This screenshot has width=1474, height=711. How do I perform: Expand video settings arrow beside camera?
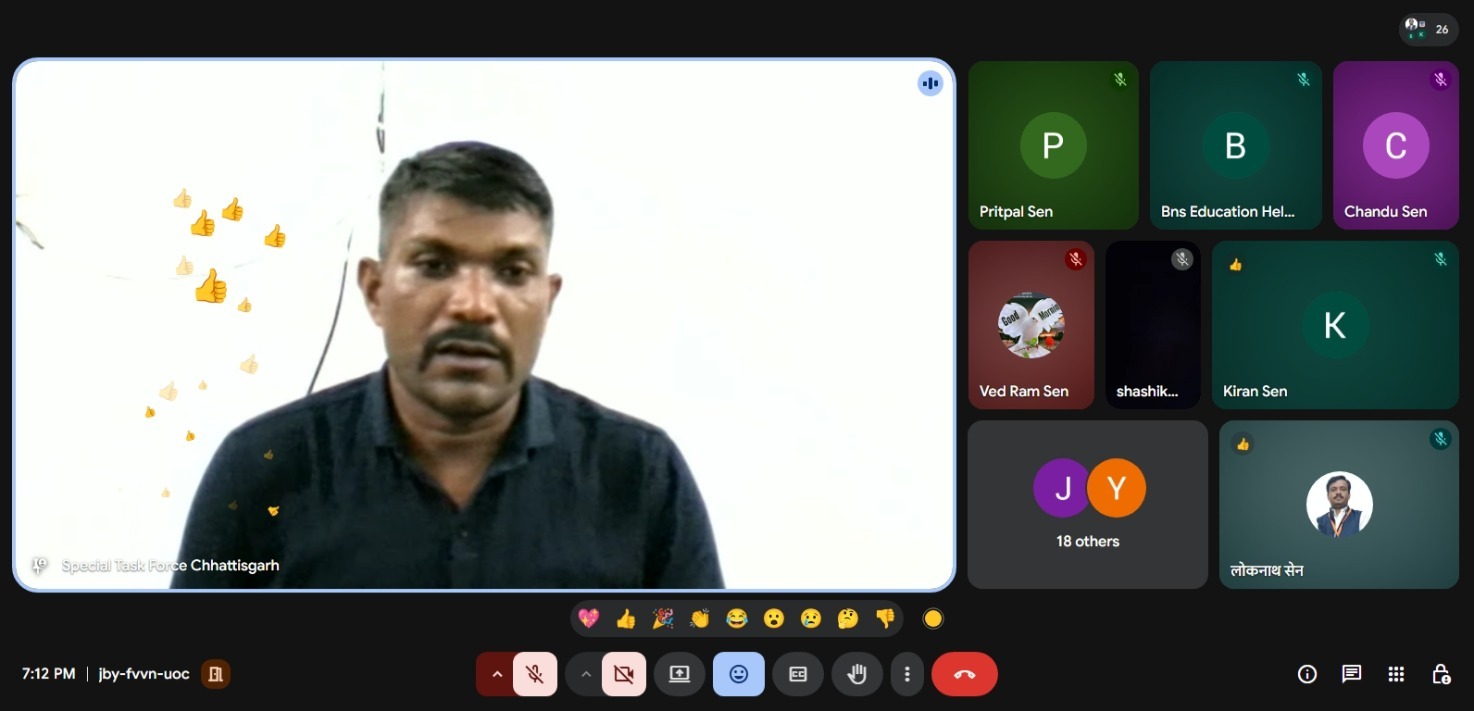(586, 674)
